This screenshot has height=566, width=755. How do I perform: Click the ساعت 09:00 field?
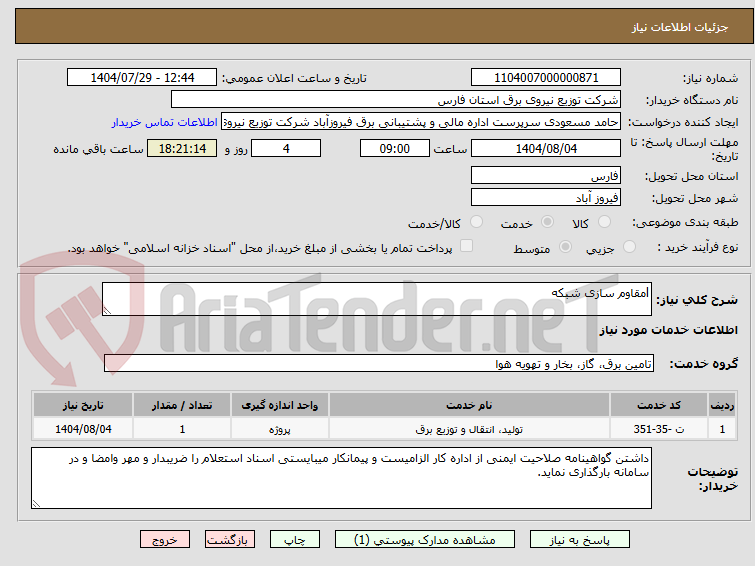click(x=394, y=148)
